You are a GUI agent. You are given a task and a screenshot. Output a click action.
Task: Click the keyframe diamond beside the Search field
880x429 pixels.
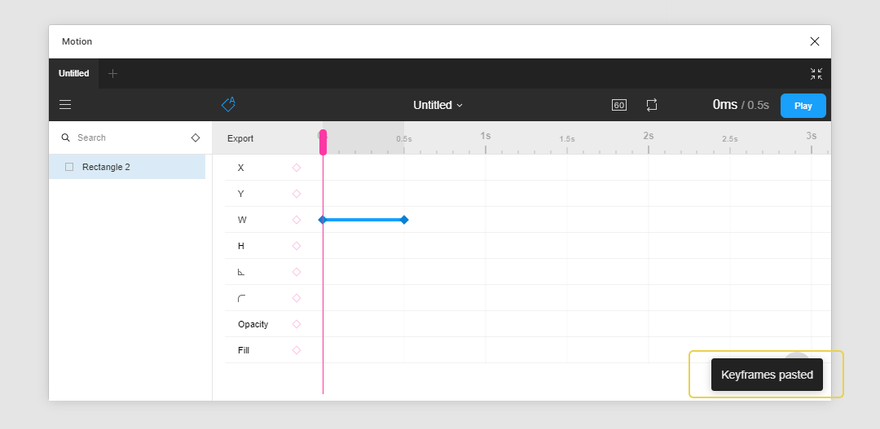195,138
